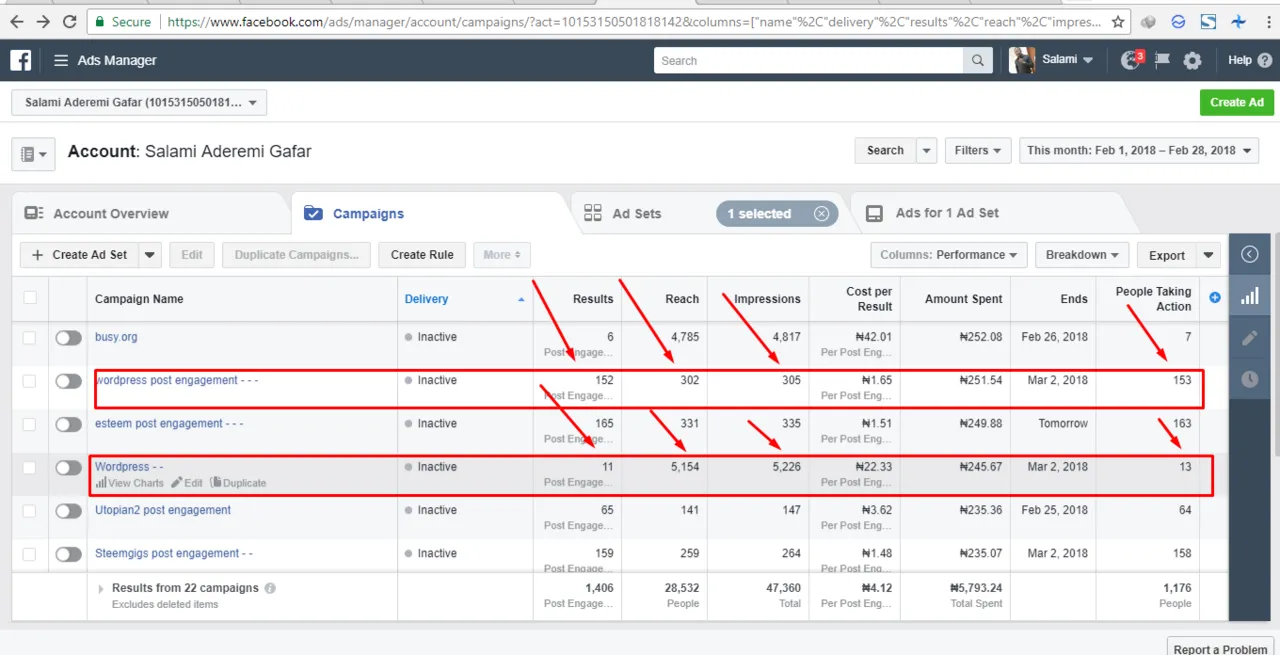The image size is (1280, 655).
Task: Open the account tree view icon button
Action: [x=33, y=154]
